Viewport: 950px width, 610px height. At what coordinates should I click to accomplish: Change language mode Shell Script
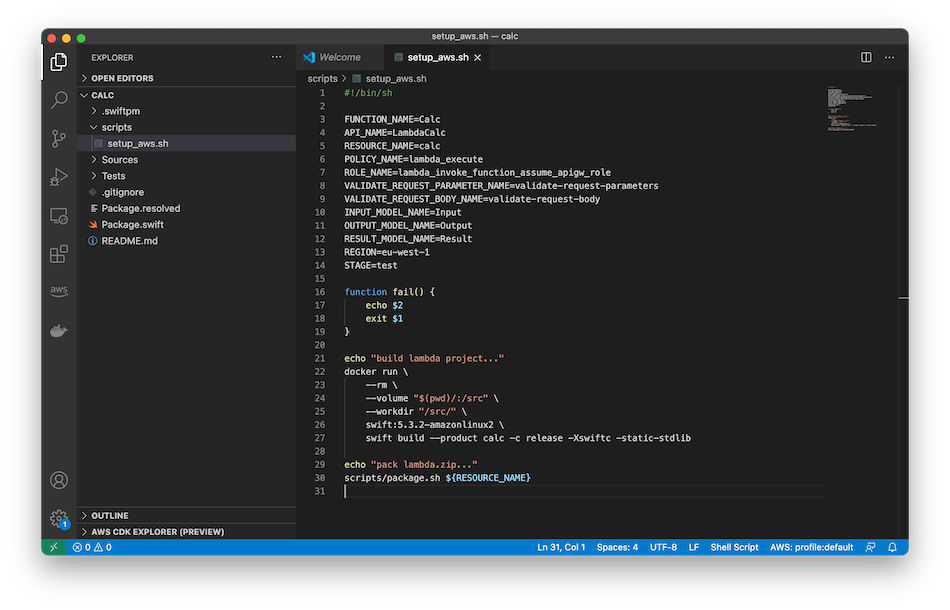734,547
